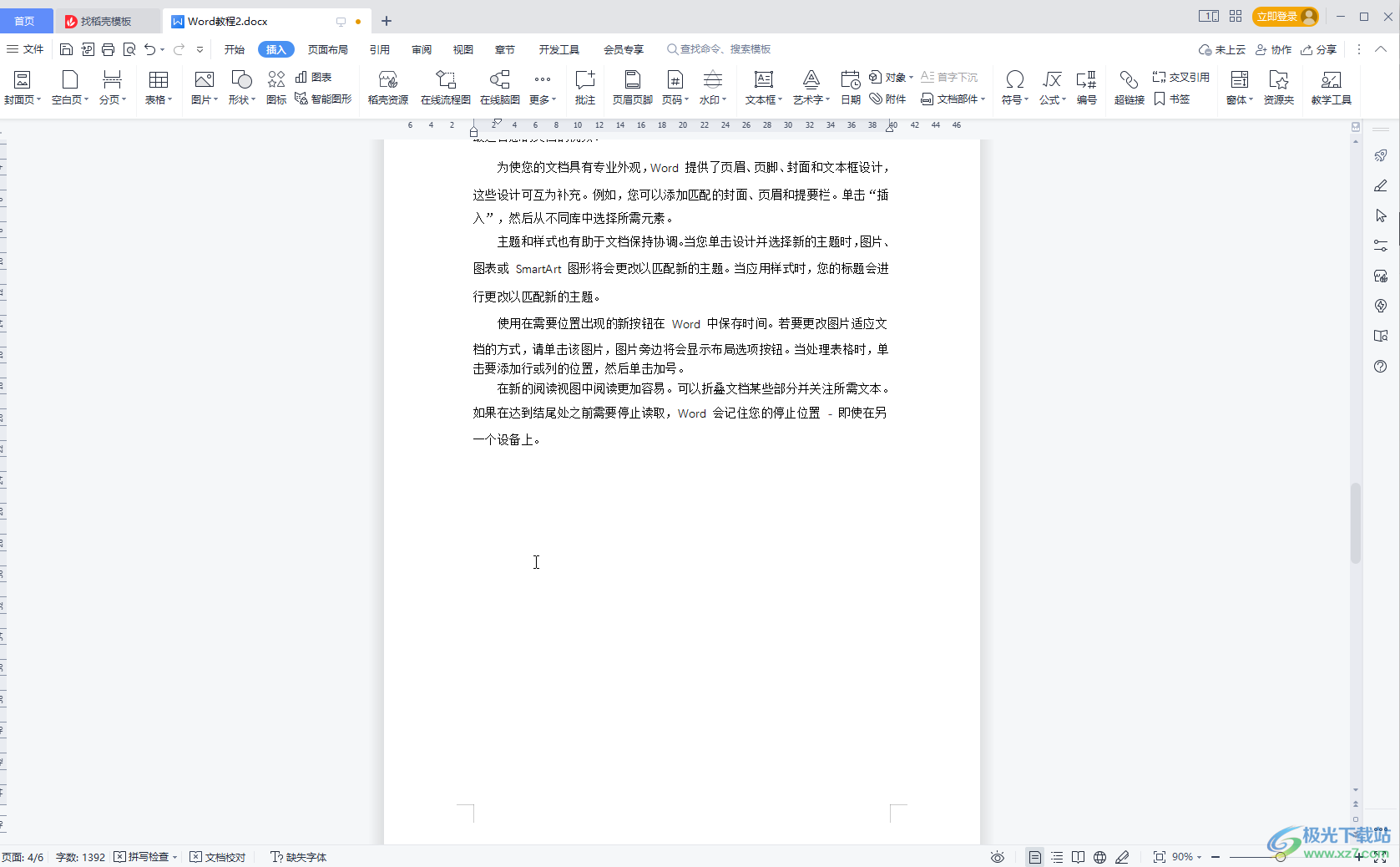Open Docer resources
This screenshot has height=867, width=1400.
click(388, 87)
